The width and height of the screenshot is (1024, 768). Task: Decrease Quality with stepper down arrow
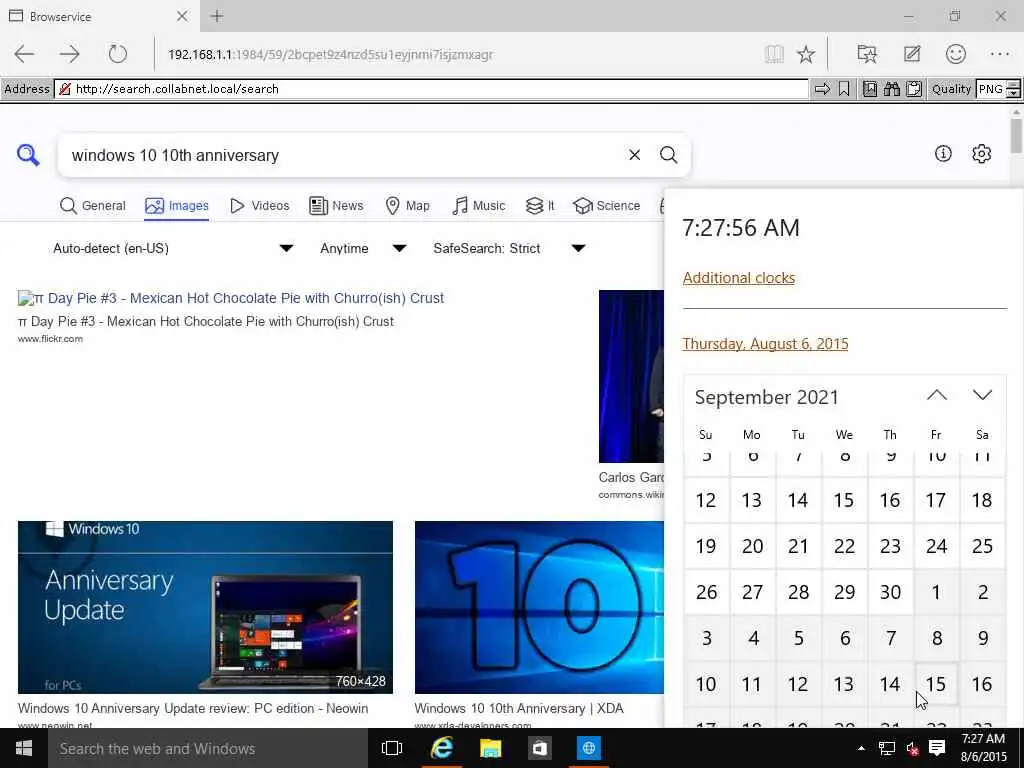(x=1013, y=93)
